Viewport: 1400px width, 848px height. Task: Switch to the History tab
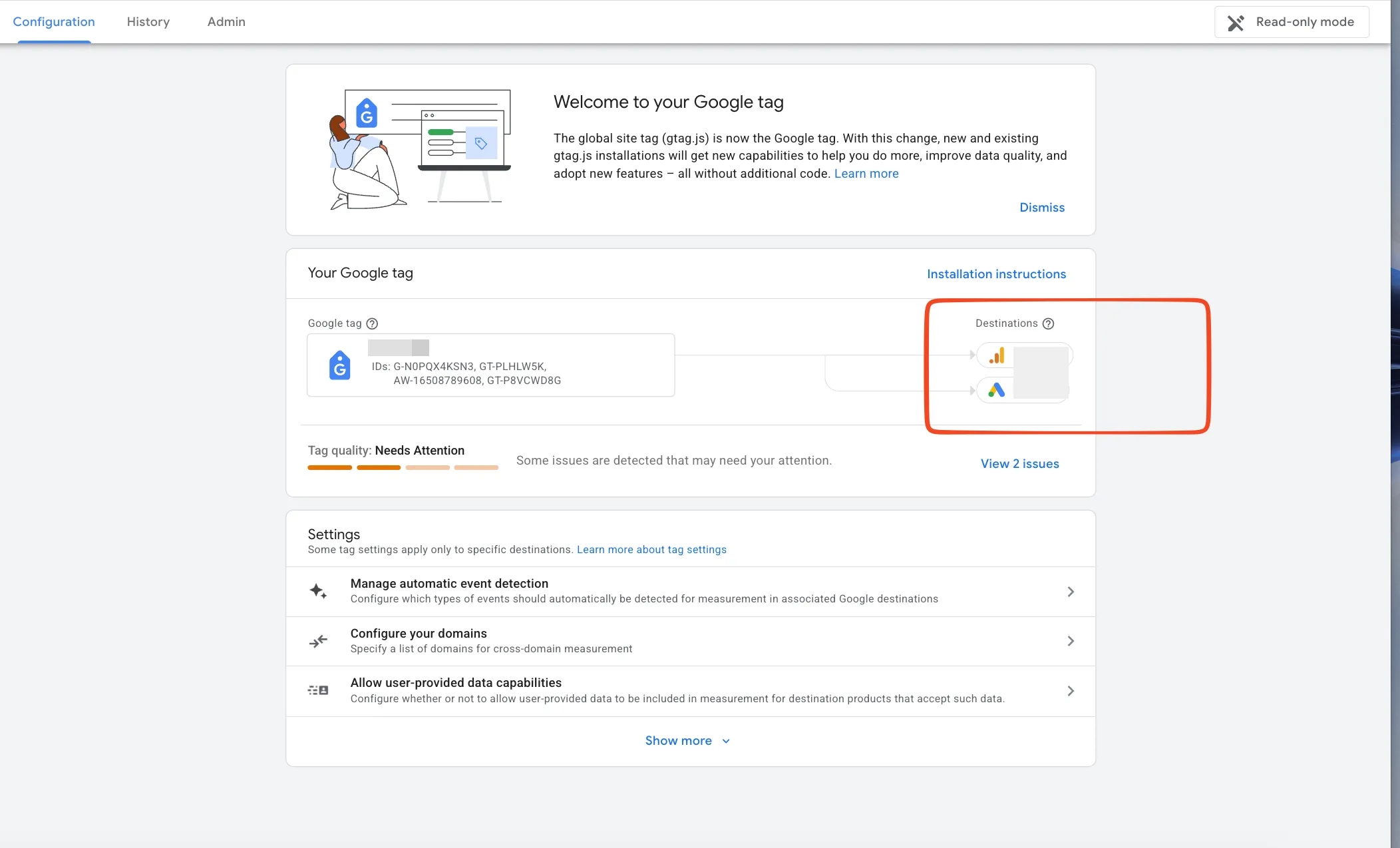coord(148,21)
